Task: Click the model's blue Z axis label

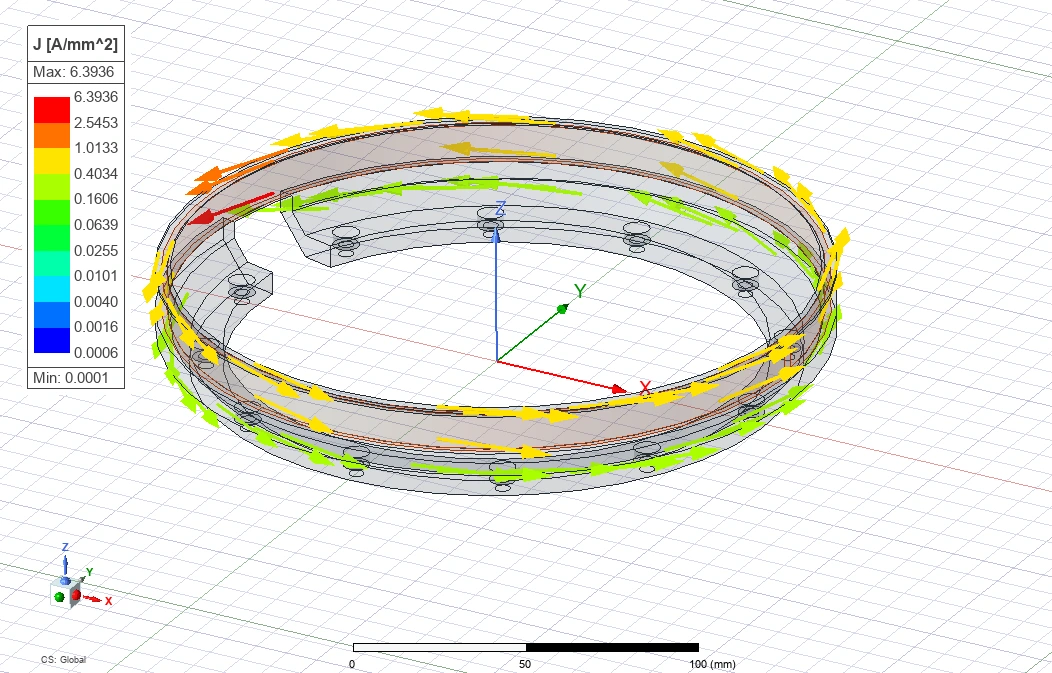Action: click(x=500, y=209)
